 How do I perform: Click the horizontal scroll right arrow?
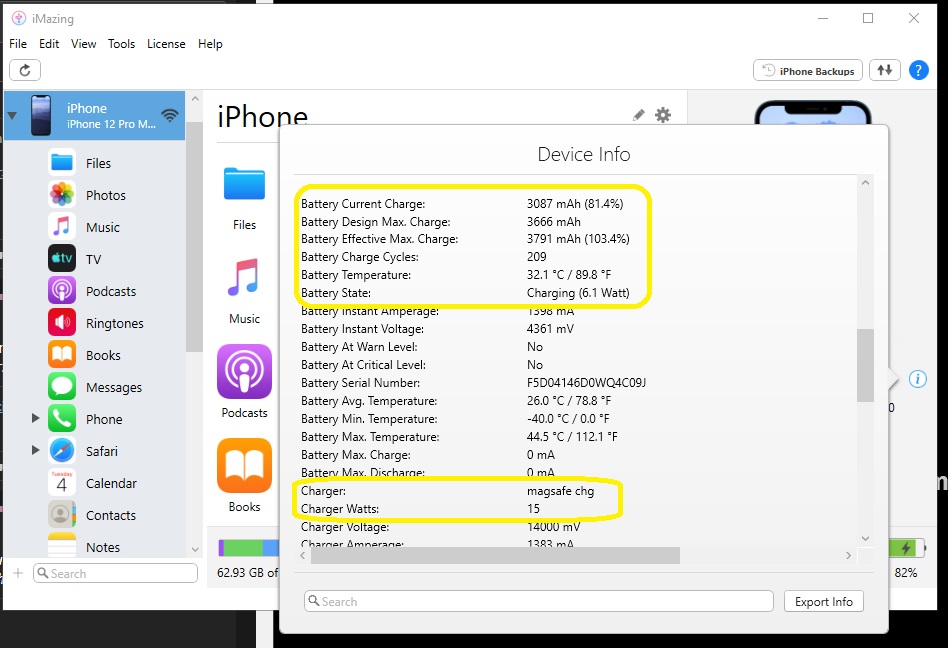pos(848,556)
